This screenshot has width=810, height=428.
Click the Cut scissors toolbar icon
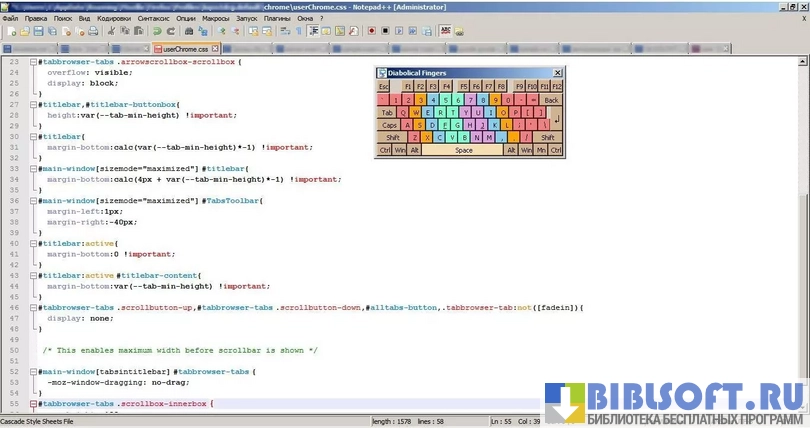tap(112, 31)
